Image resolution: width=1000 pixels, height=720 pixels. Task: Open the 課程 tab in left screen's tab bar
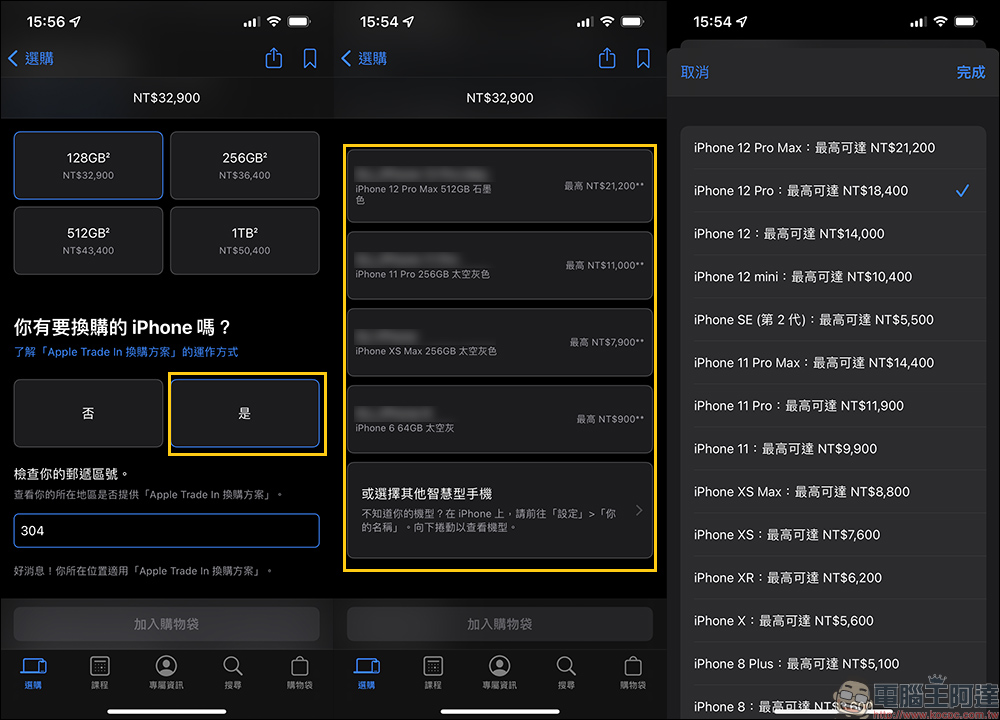click(x=99, y=673)
